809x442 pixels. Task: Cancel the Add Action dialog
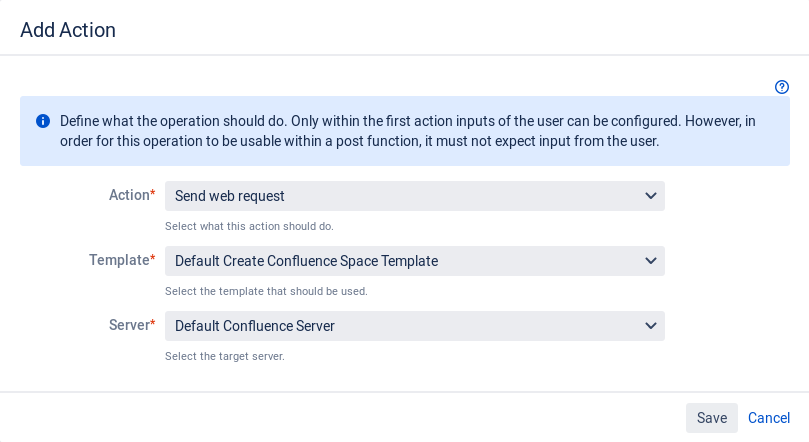(769, 418)
